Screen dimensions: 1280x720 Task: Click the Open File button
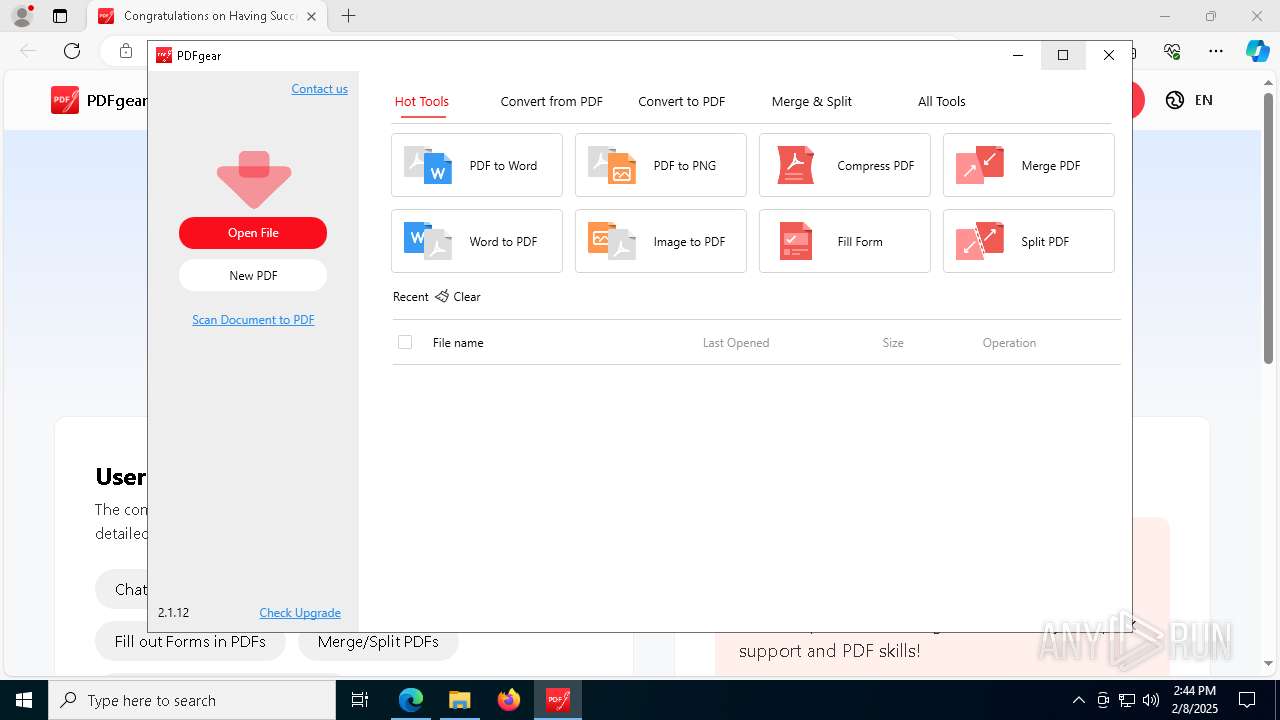pos(253,233)
